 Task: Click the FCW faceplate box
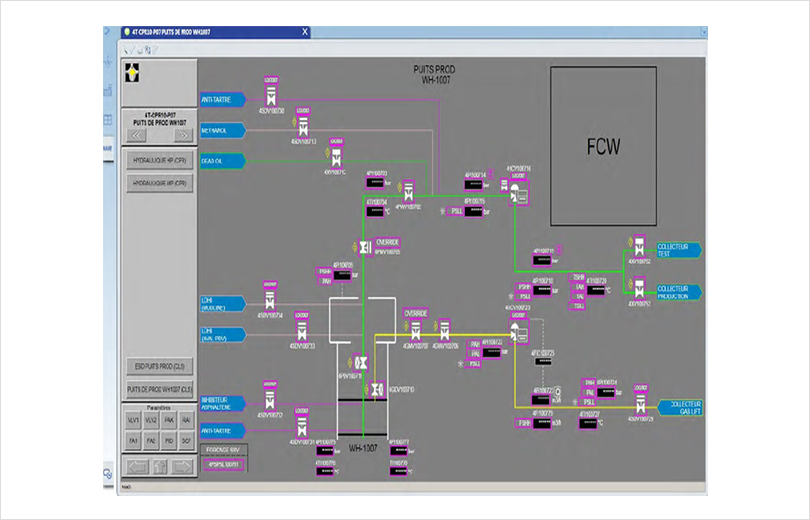click(603, 146)
